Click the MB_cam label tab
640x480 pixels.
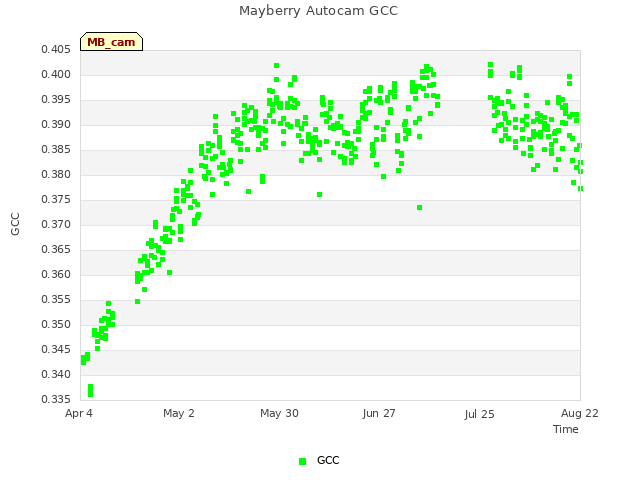111,42
